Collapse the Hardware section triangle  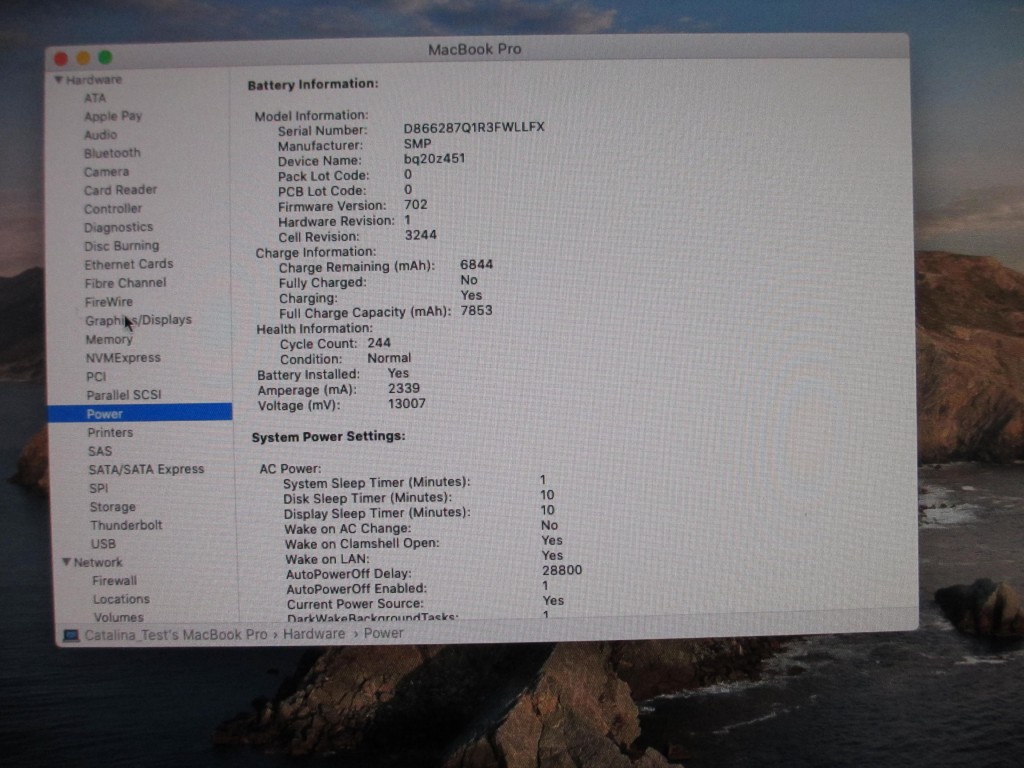pyautogui.click(x=59, y=80)
